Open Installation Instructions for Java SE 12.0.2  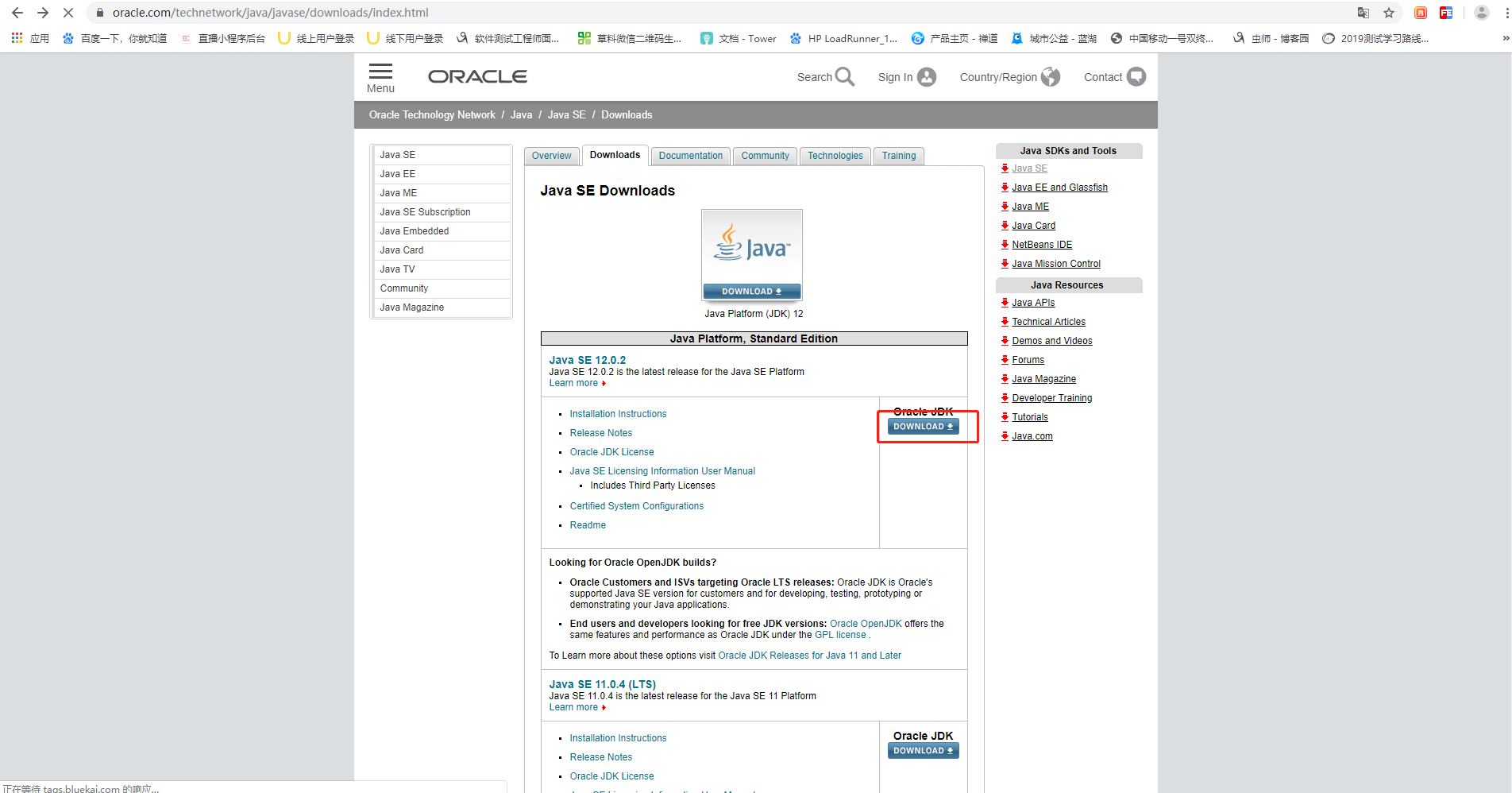(x=618, y=414)
